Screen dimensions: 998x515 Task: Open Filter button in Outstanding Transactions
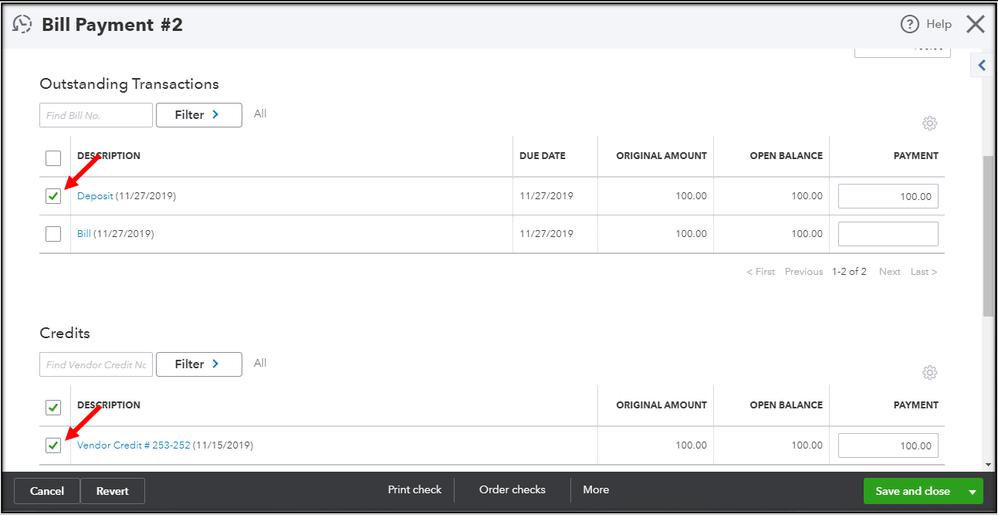pyautogui.click(x=199, y=115)
